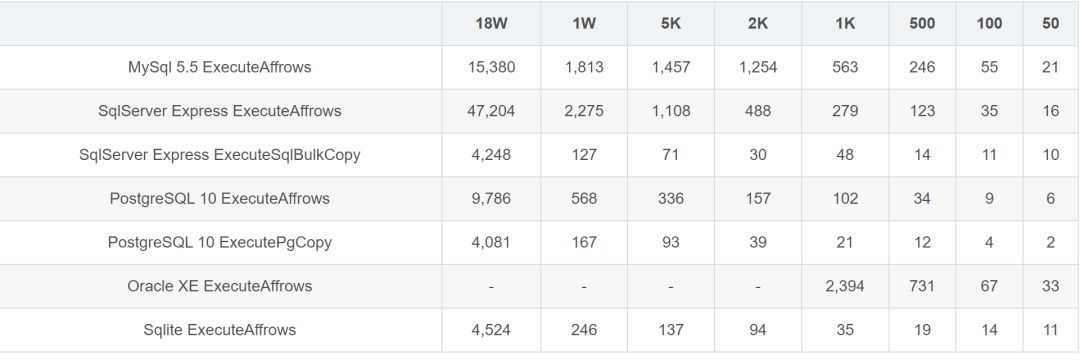
Task: Click PostgreSQL 10 ExecutePgCopy row label
Action: click(x=220, y=243)
